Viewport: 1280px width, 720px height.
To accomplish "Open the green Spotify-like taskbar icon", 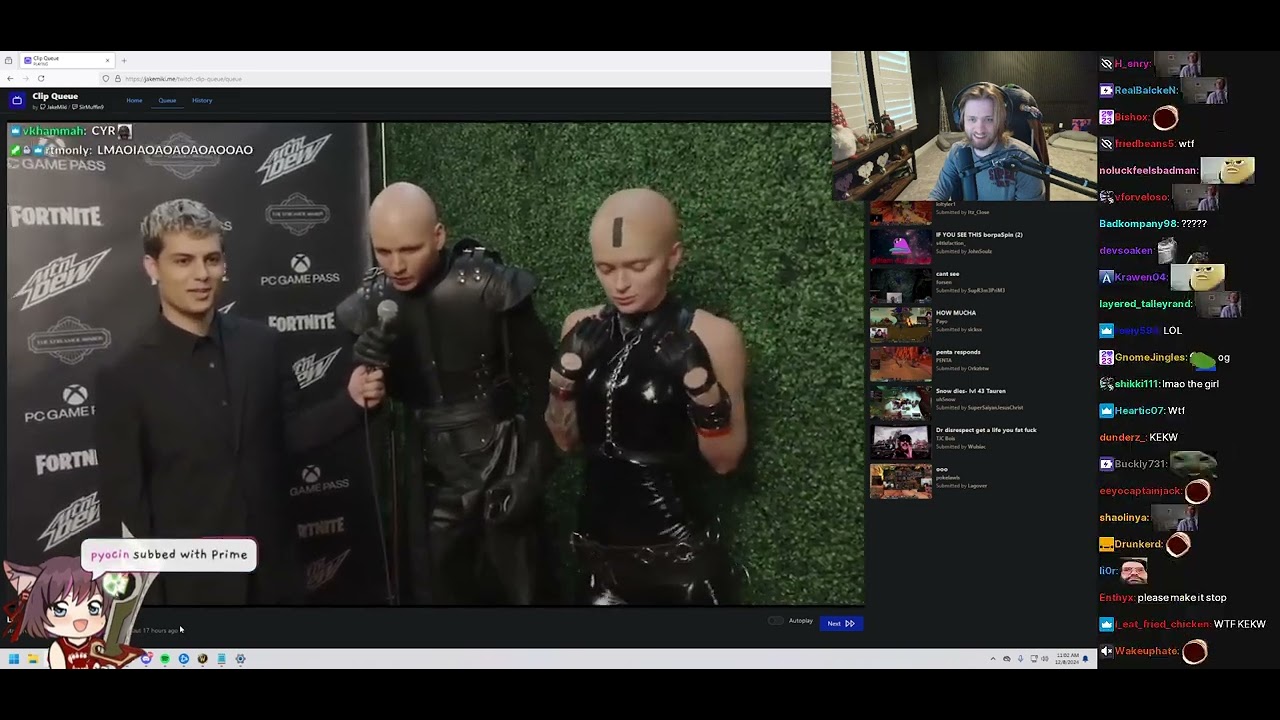I will tap(165, 659).
